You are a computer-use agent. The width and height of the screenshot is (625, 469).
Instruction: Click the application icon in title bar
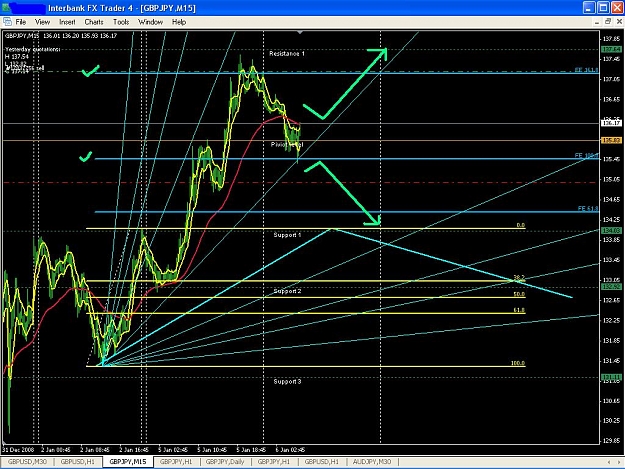pyautogui.click(x=6, y=8)
